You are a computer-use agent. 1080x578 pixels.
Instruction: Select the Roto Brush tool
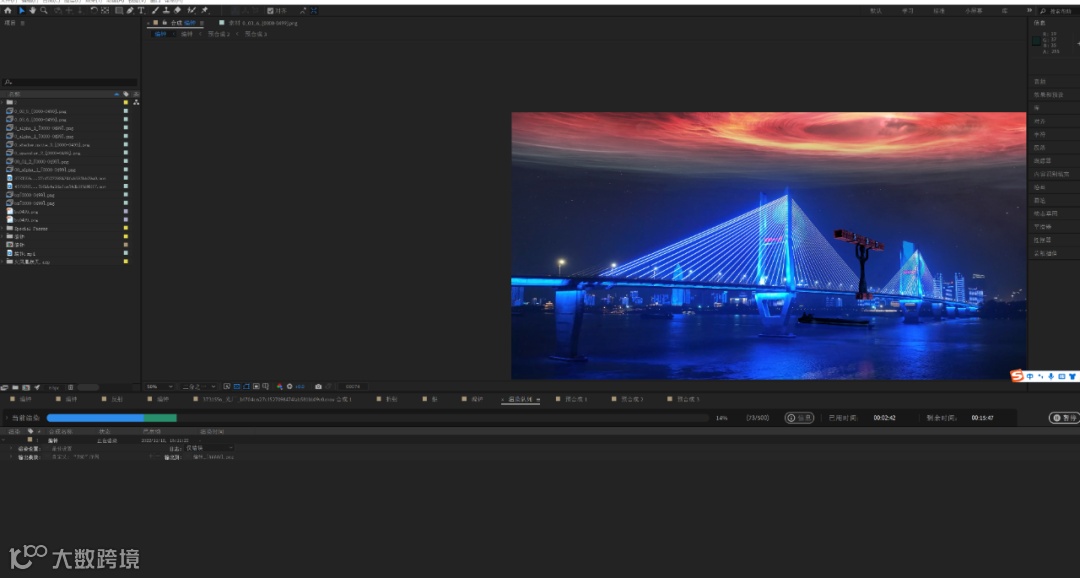tap(191, 10)
